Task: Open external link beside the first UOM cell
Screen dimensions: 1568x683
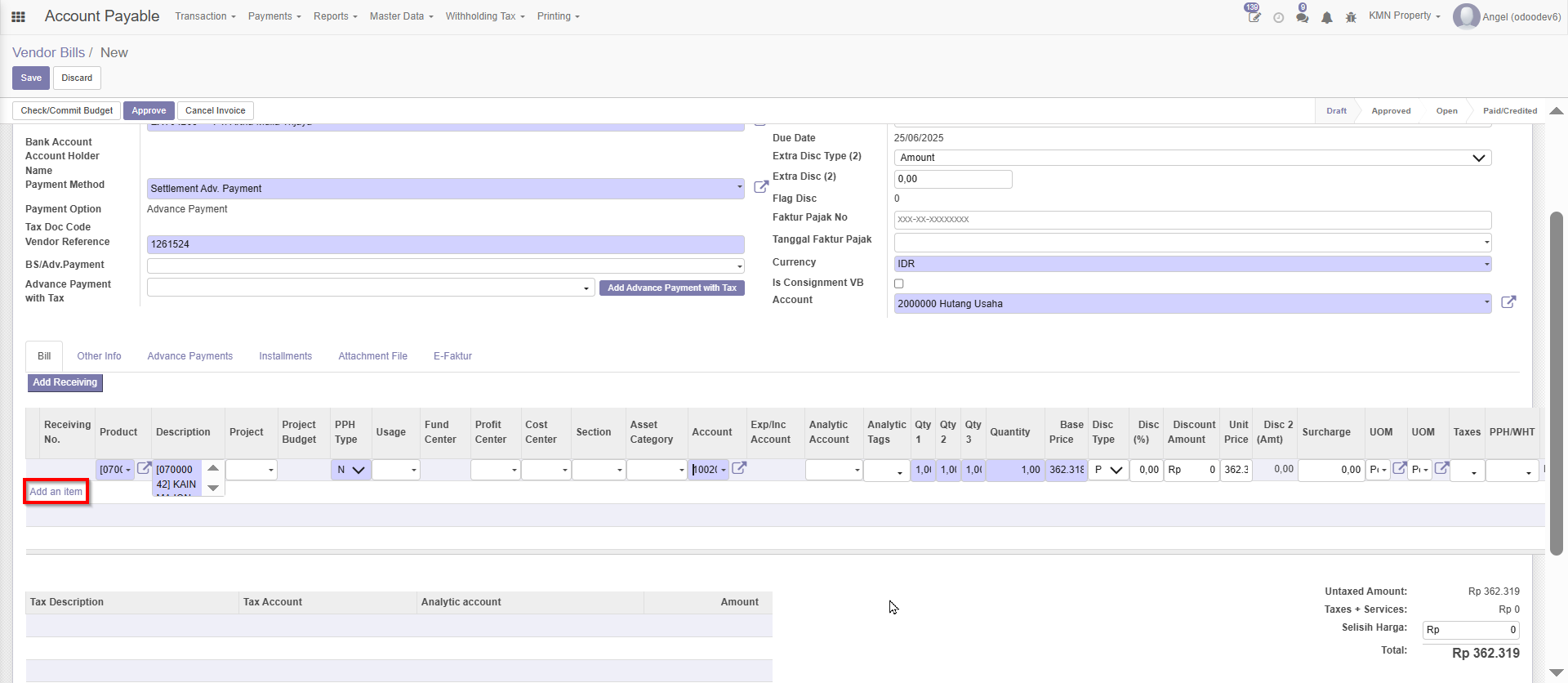Action: click(x=1400, y=468)
